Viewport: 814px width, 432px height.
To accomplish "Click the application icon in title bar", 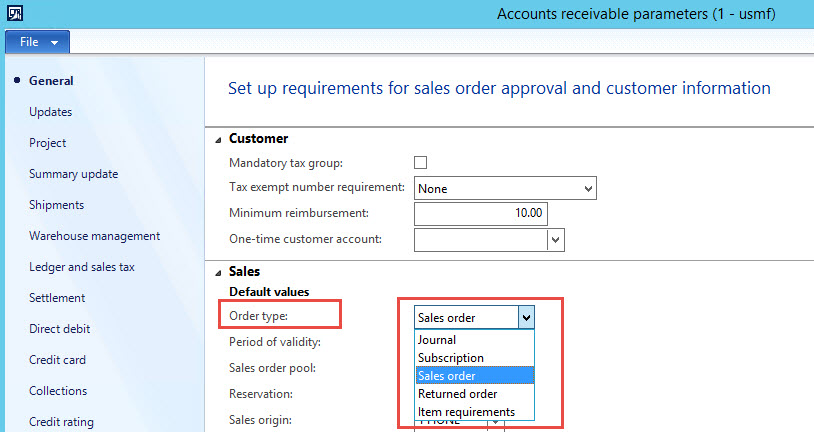I will point(16,15).
